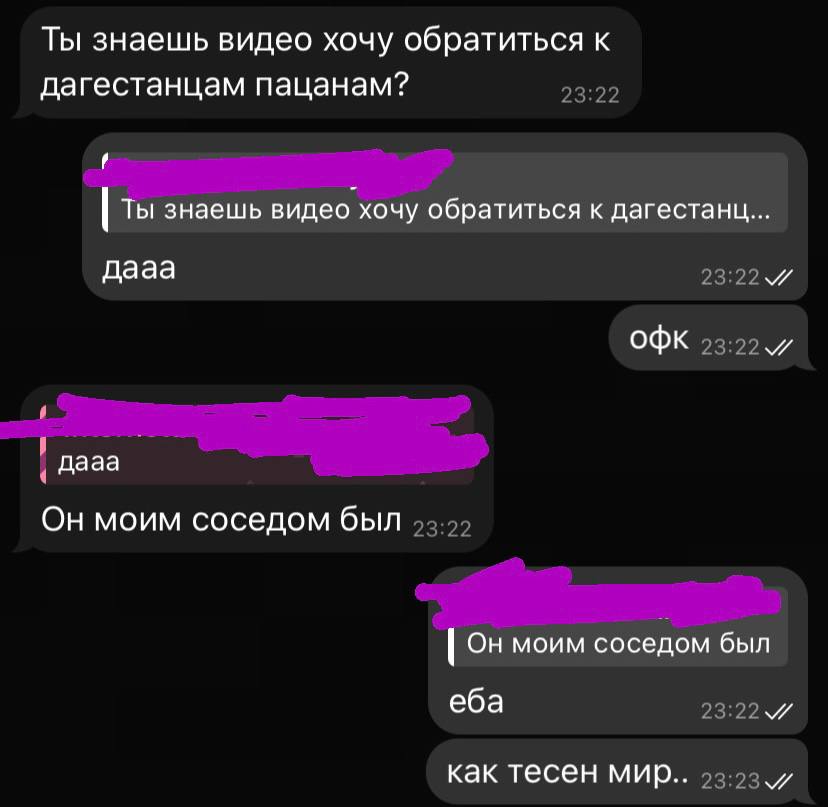
Task: Open the quoted 'дааа' reply preview
Action: point(257,444)
